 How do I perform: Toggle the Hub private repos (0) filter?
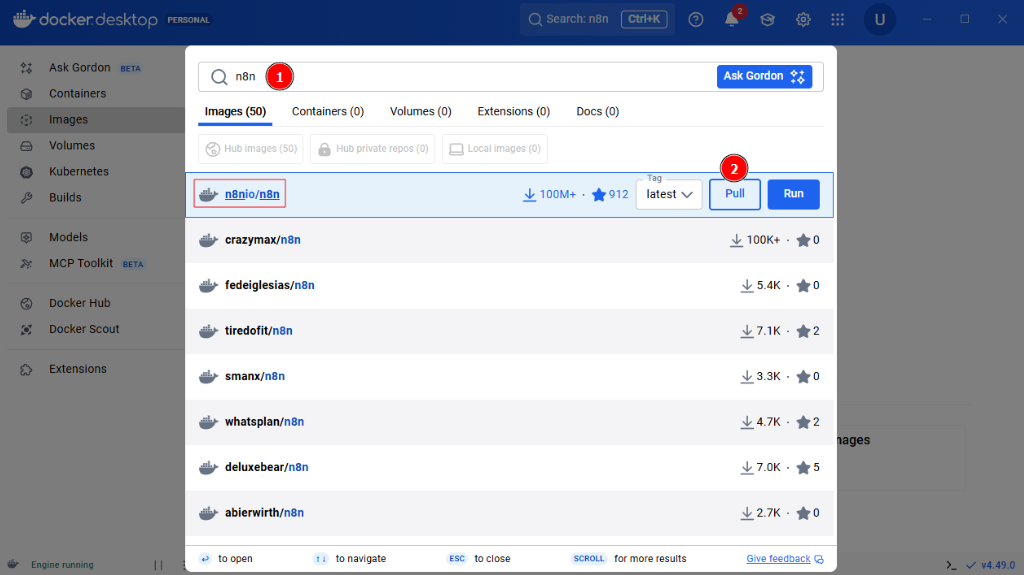point(372,149)
